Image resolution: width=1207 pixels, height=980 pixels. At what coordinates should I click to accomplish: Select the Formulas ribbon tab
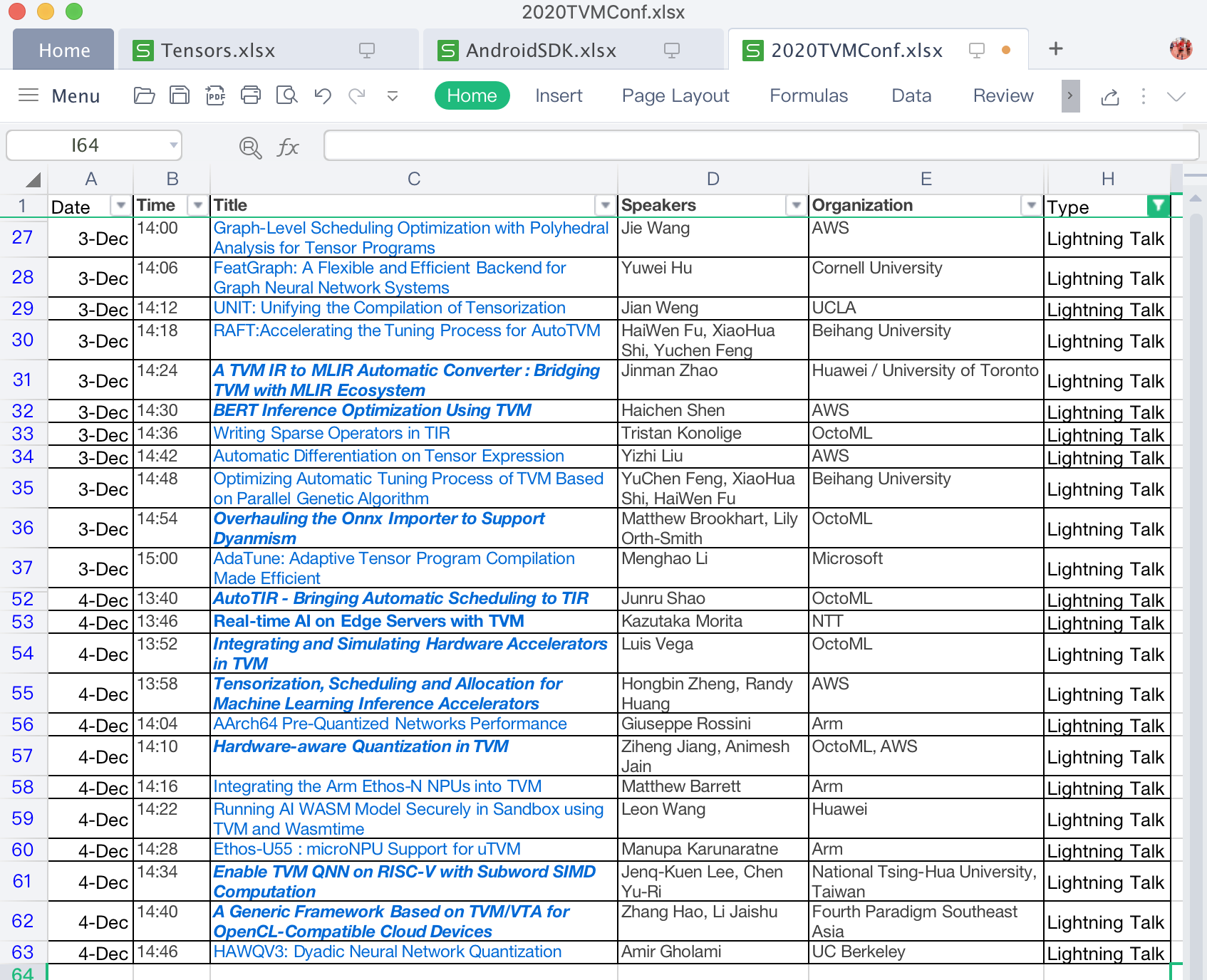[809, 95]
